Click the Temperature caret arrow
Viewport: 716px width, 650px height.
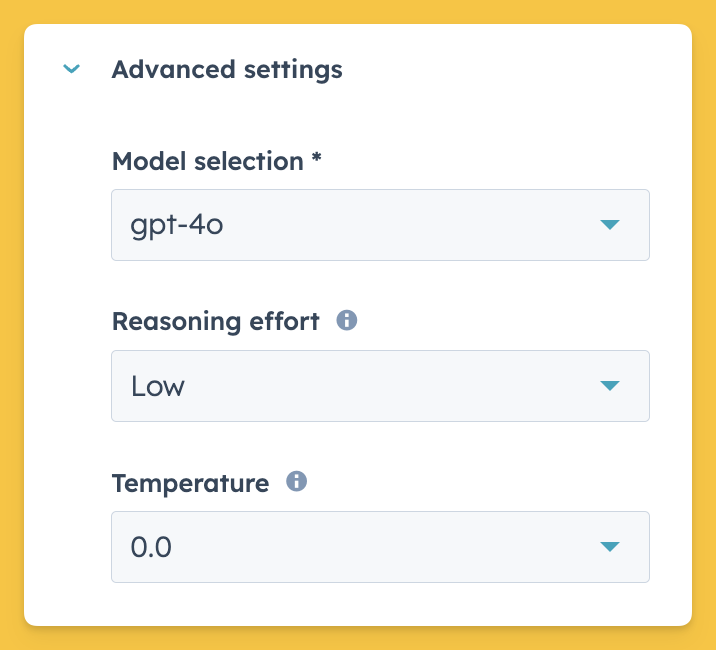(610, 547)
